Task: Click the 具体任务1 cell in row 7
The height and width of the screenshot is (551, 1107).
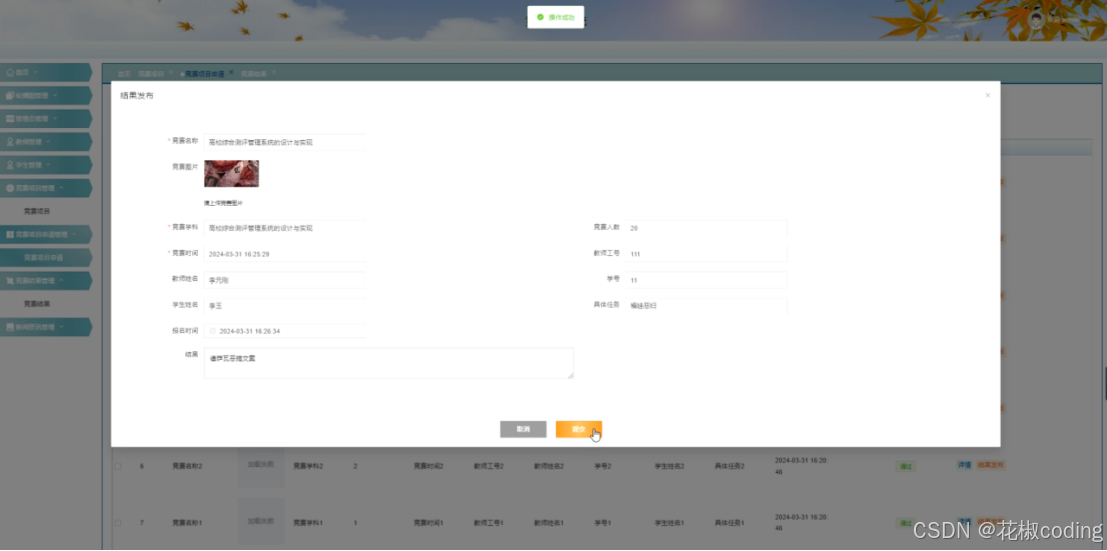Action: click(730, 523)
